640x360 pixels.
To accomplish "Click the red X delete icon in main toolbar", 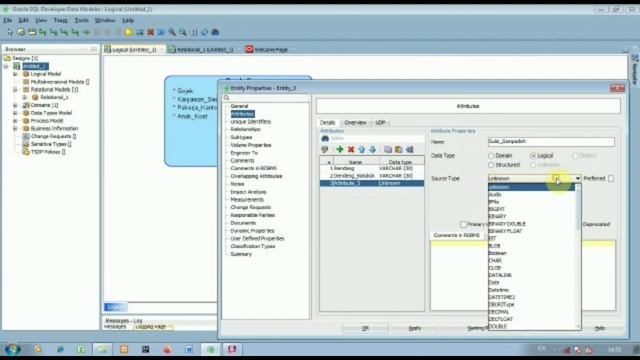I will click(x=151, y=32).
